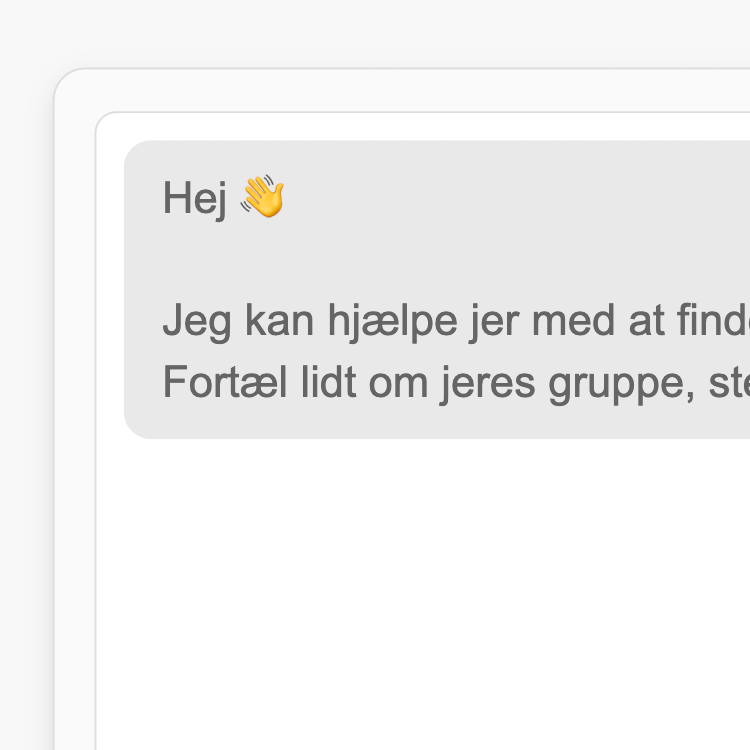Click the waving hand emoji
750x750 pixels.
coord(262,196)
